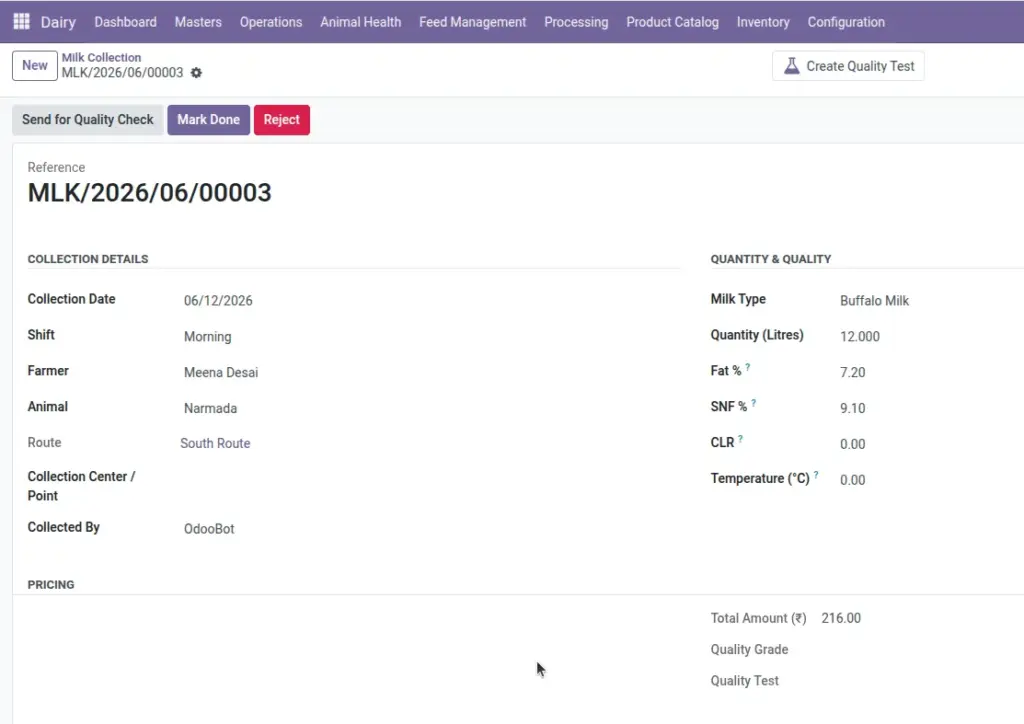Image resolution: width=1024 pixels, height=724 pixels.
Task: Open the Dashboard menu
Action: coord(125,22)
